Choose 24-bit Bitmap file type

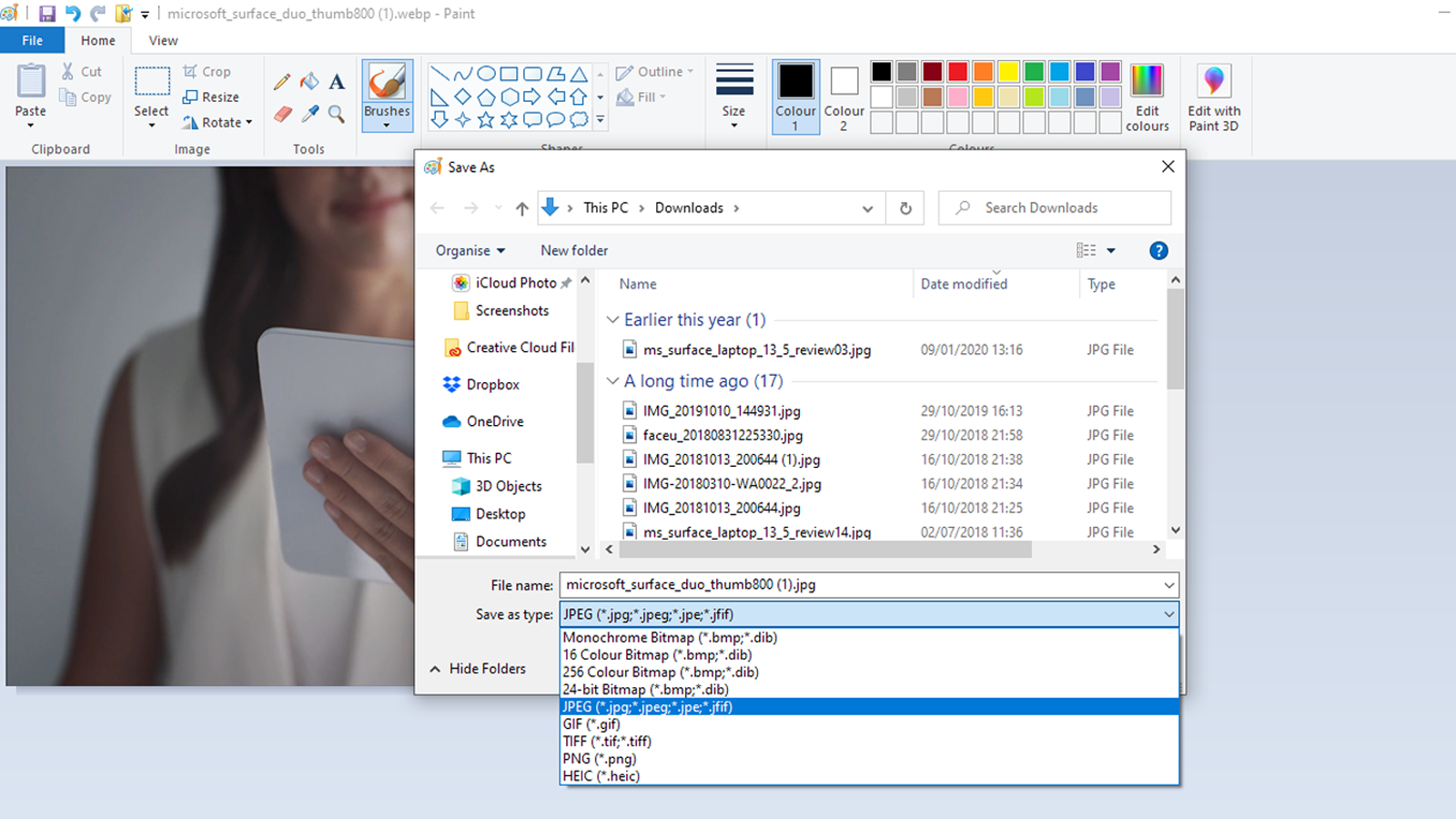click(869, 690)
